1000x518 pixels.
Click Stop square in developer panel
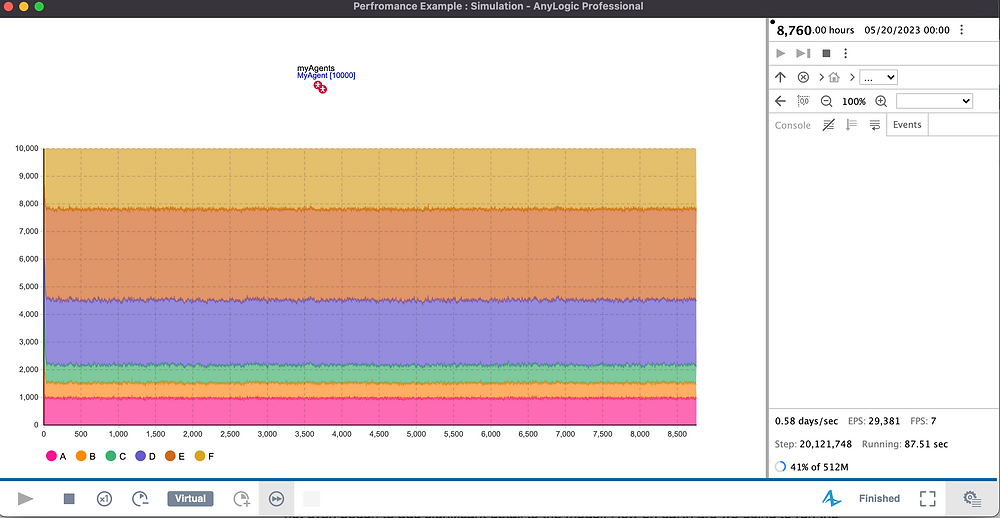pos(826,54)
